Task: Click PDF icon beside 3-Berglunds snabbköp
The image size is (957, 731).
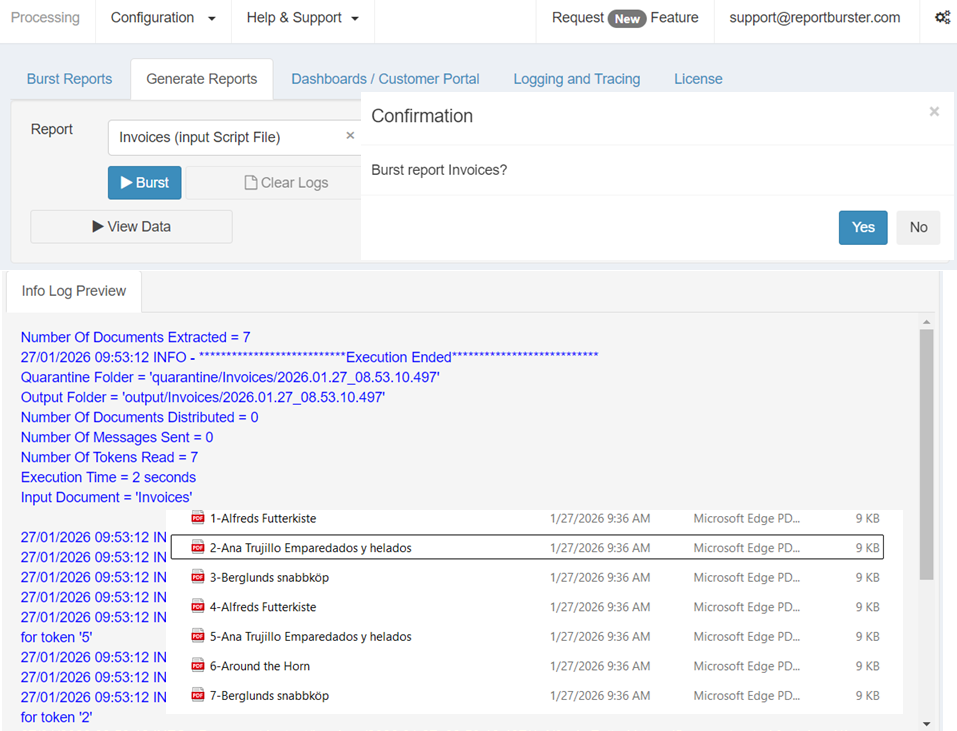Action: 198,577
